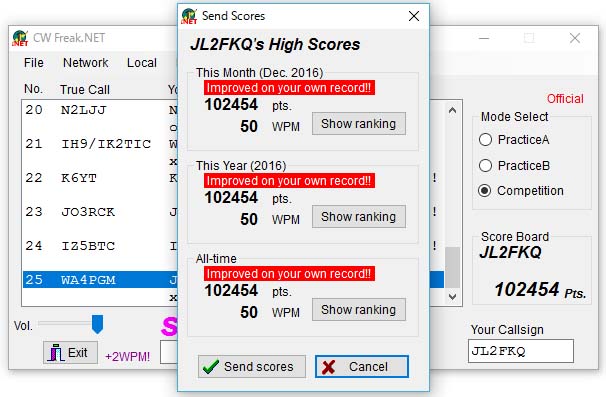
Task: Show ranking for All-time scores
Action: [x=359, y=309]
